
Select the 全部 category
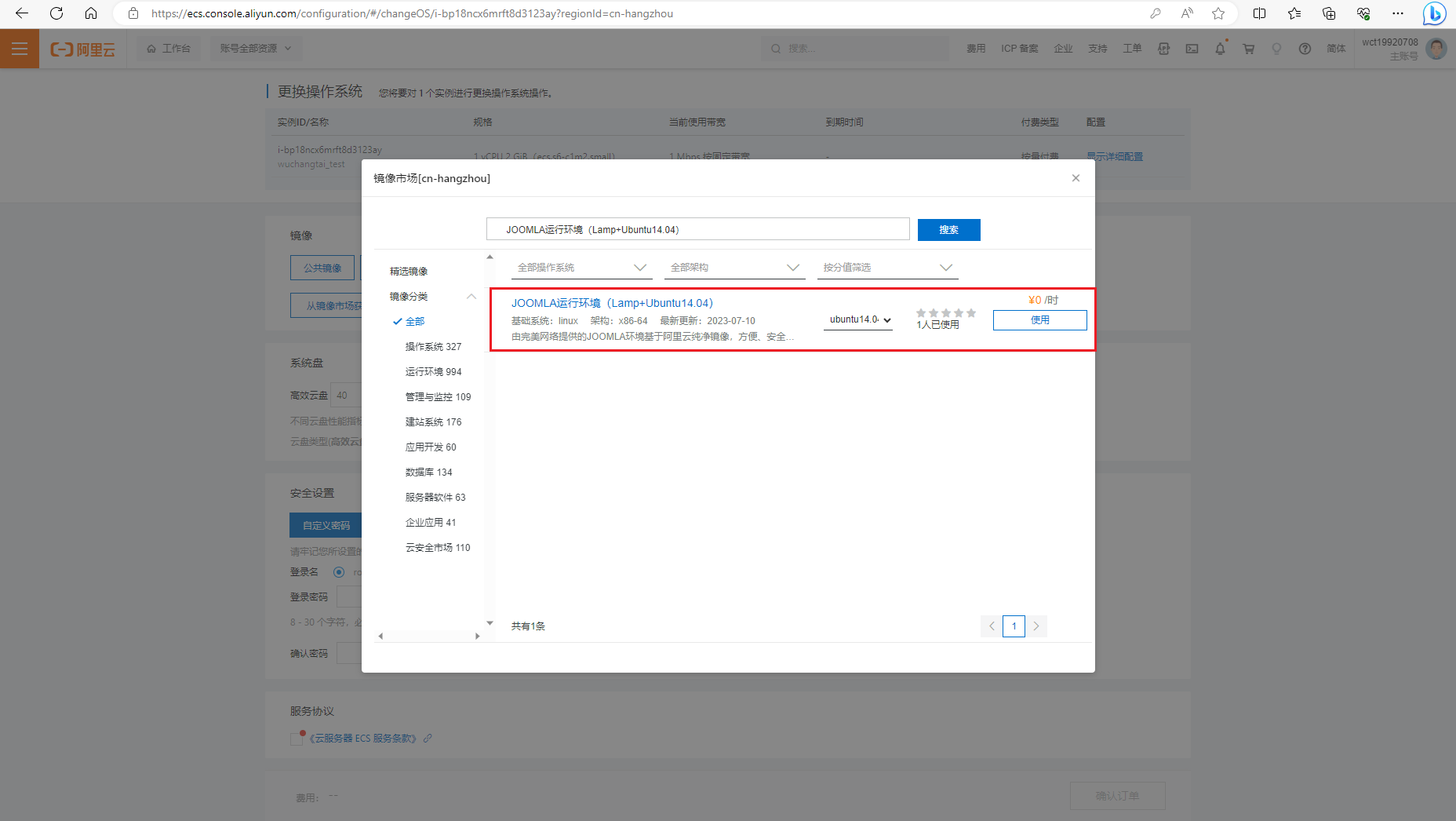point(415,321)
